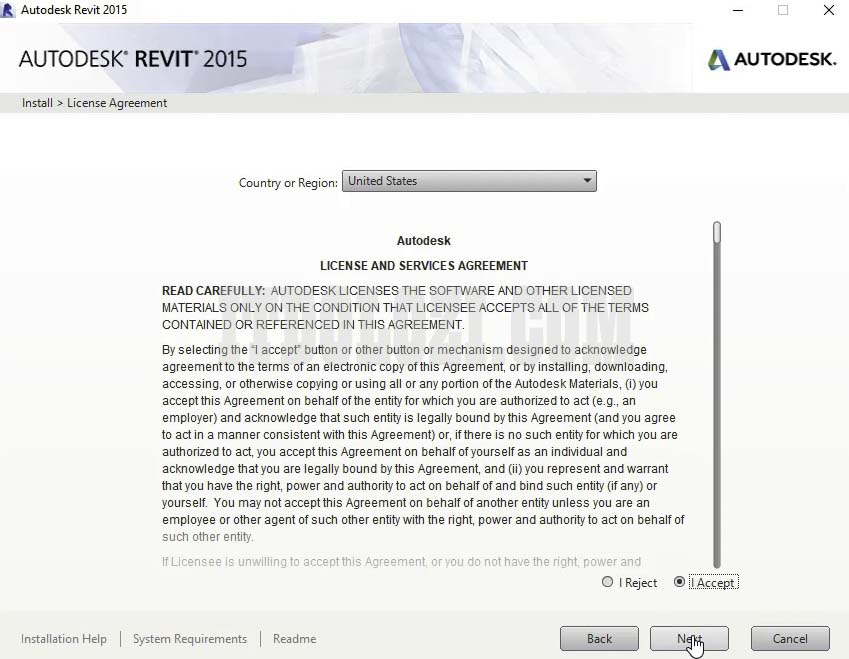Click the Back button
849x659 pixels.
coord(599,638)
